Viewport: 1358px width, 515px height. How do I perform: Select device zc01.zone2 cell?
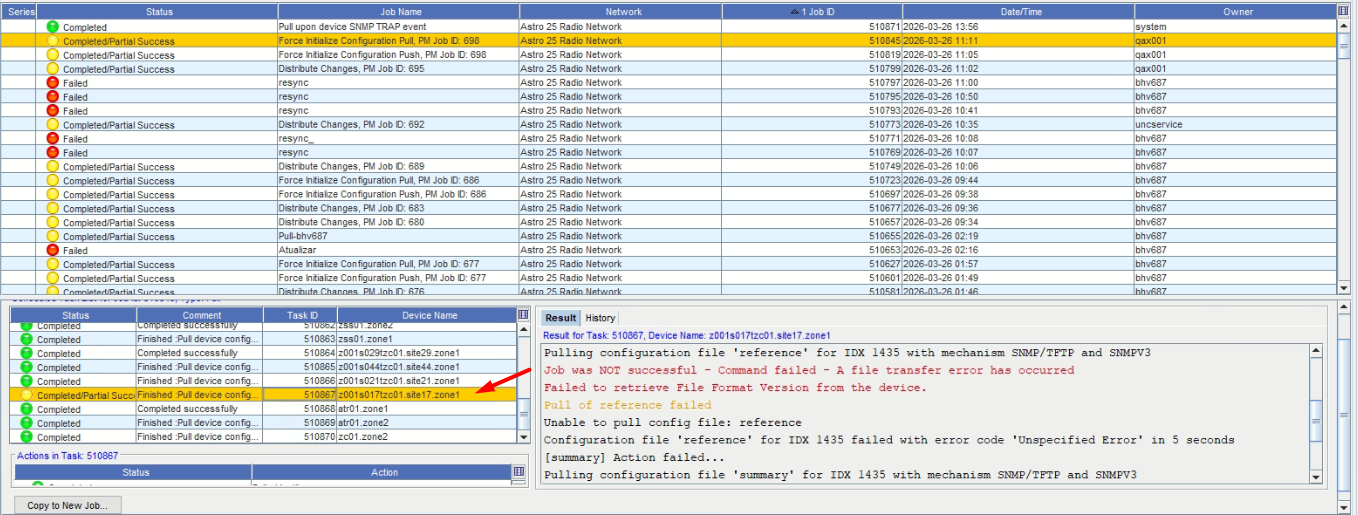pos(427,437)
